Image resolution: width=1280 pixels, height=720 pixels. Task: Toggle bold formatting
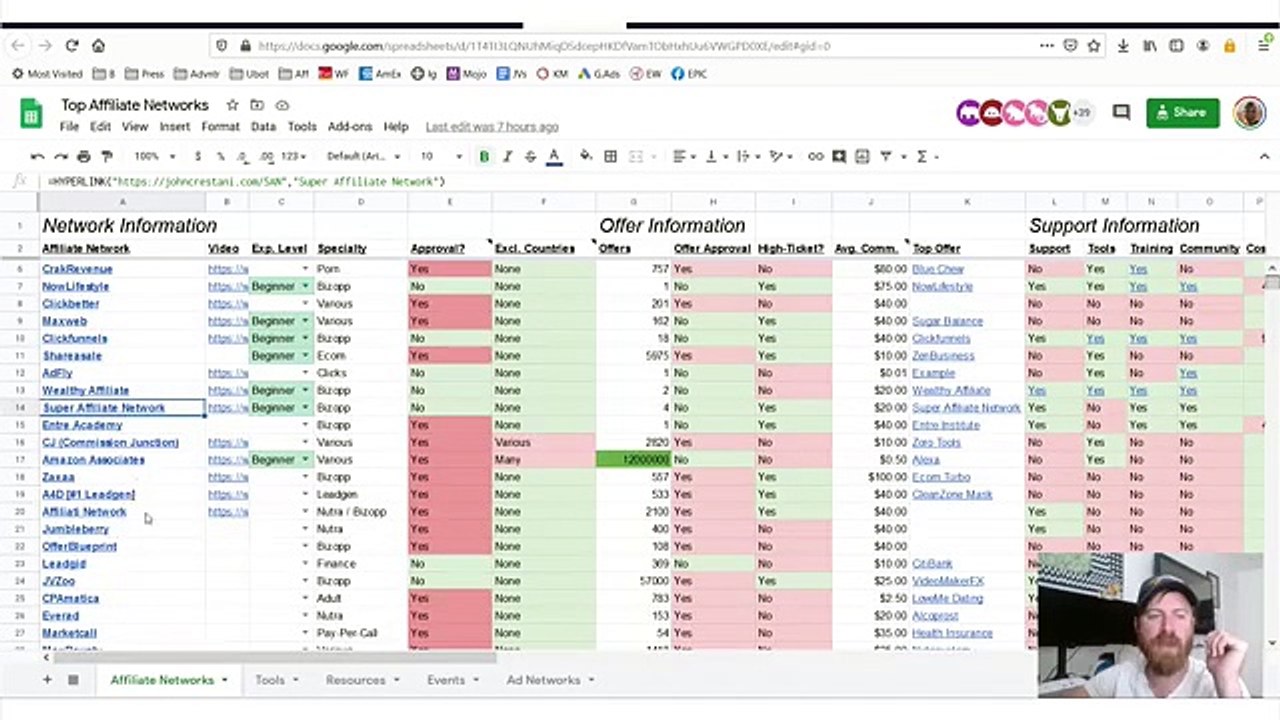pyautogui.click(x=484, y=156)
